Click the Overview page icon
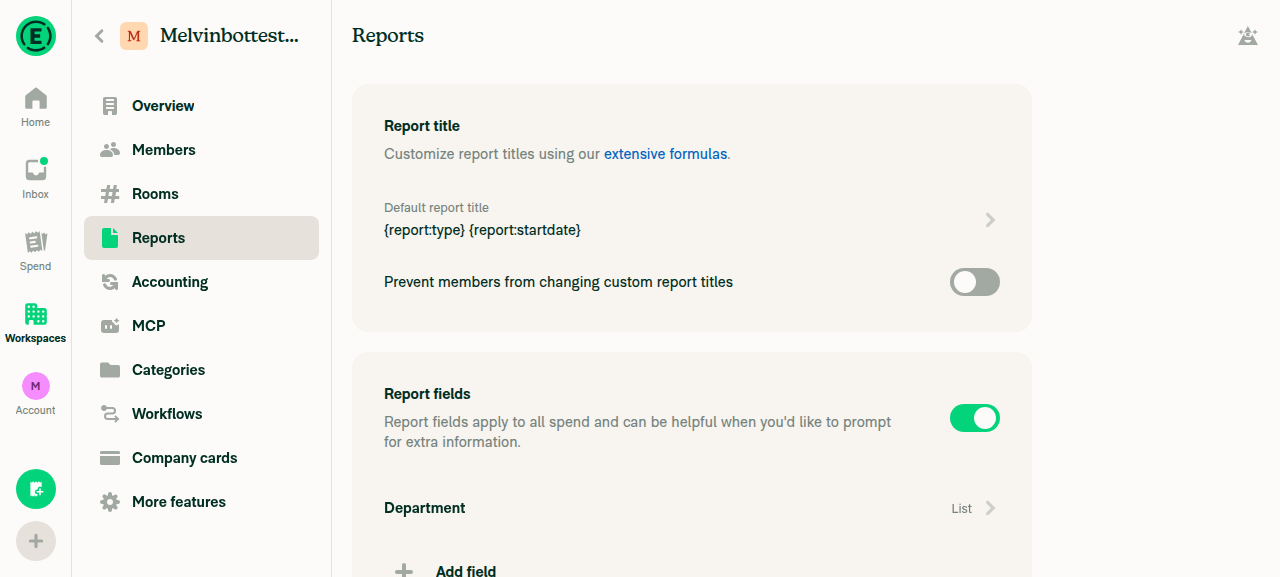Screen dimensions: 1280x577 110,106
